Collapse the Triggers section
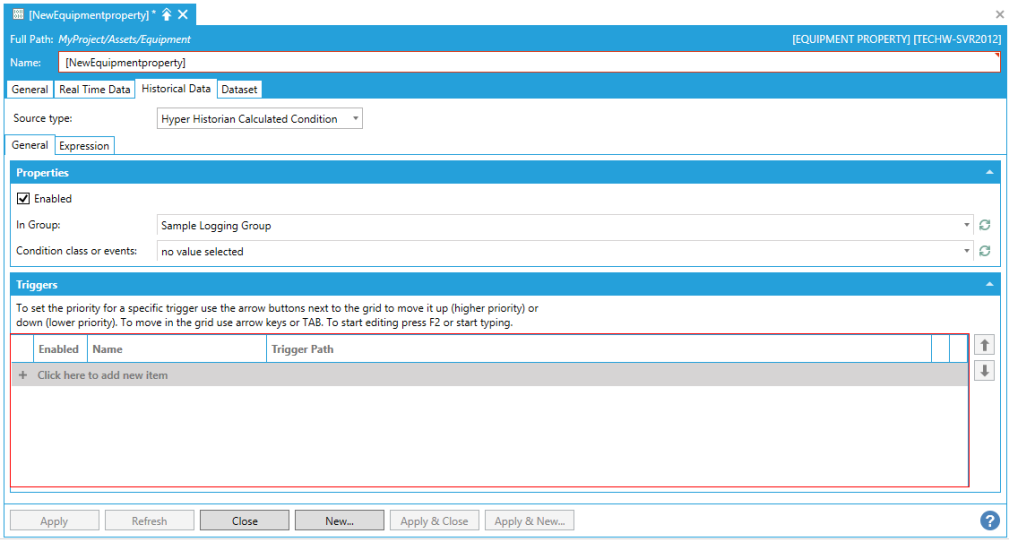 click(x=989, y=285)
